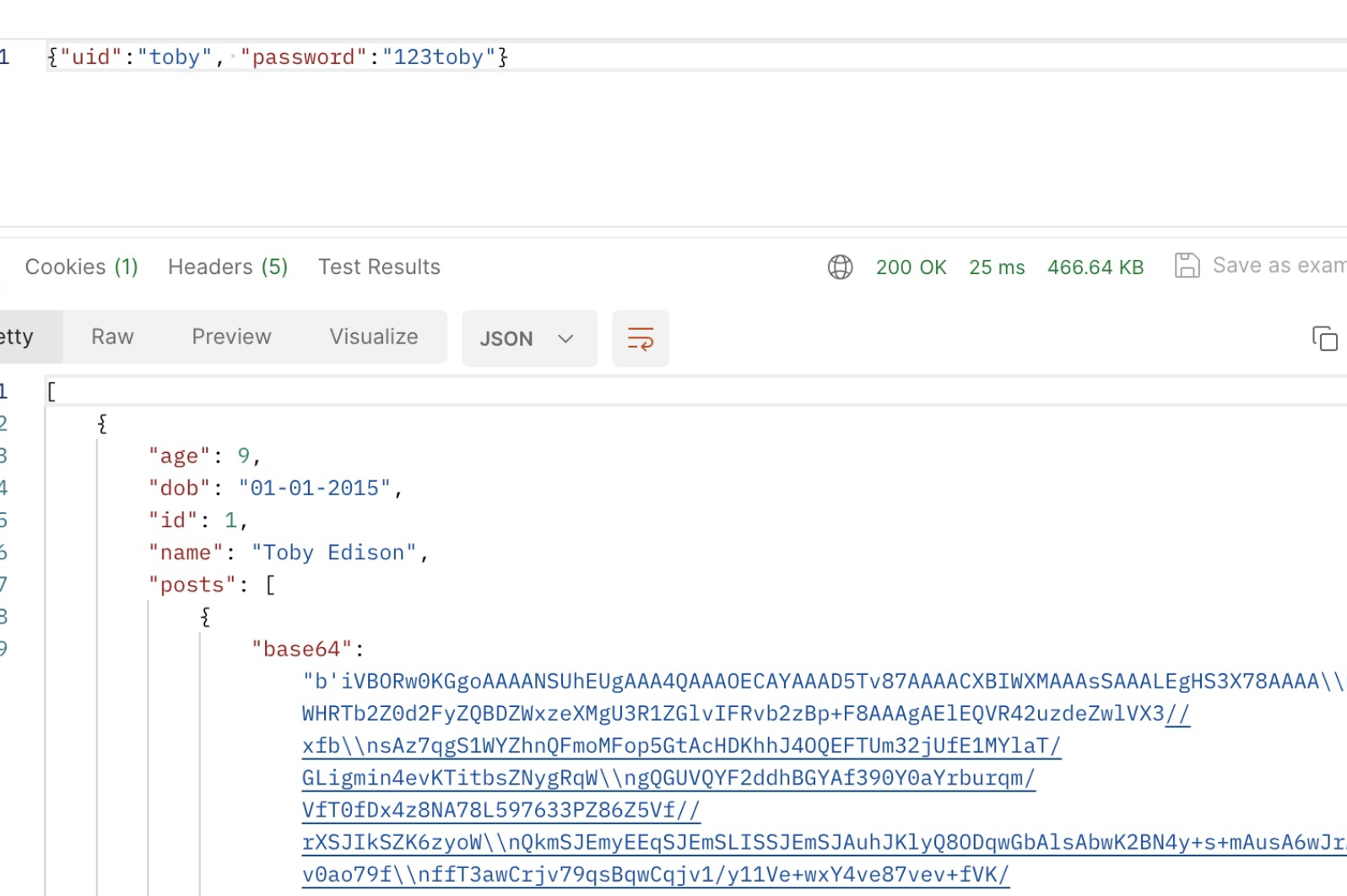Click the "posts" key in response
1347x896 pixels.
tap(192, 585)
